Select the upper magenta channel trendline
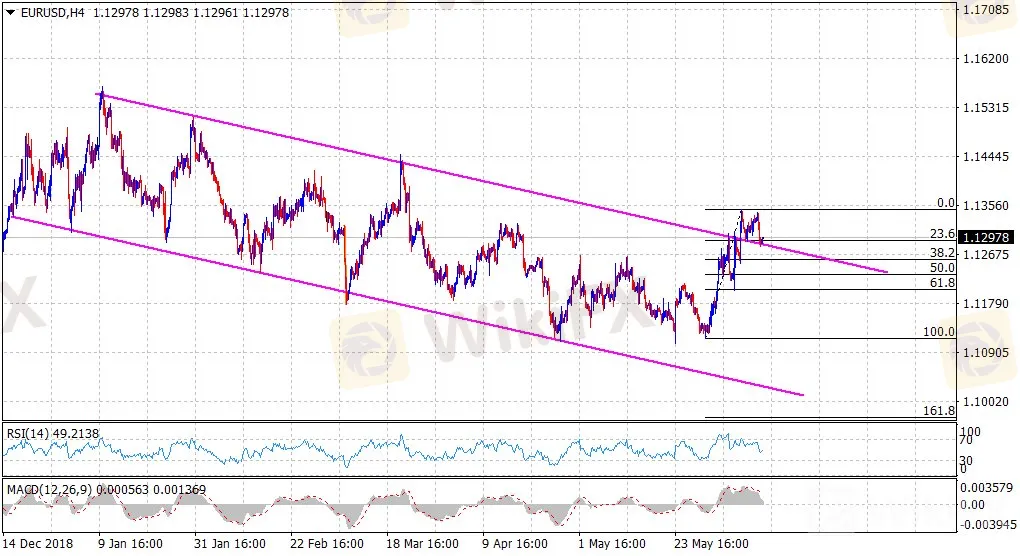This screenshot has width=1020, height=556. 491,183
